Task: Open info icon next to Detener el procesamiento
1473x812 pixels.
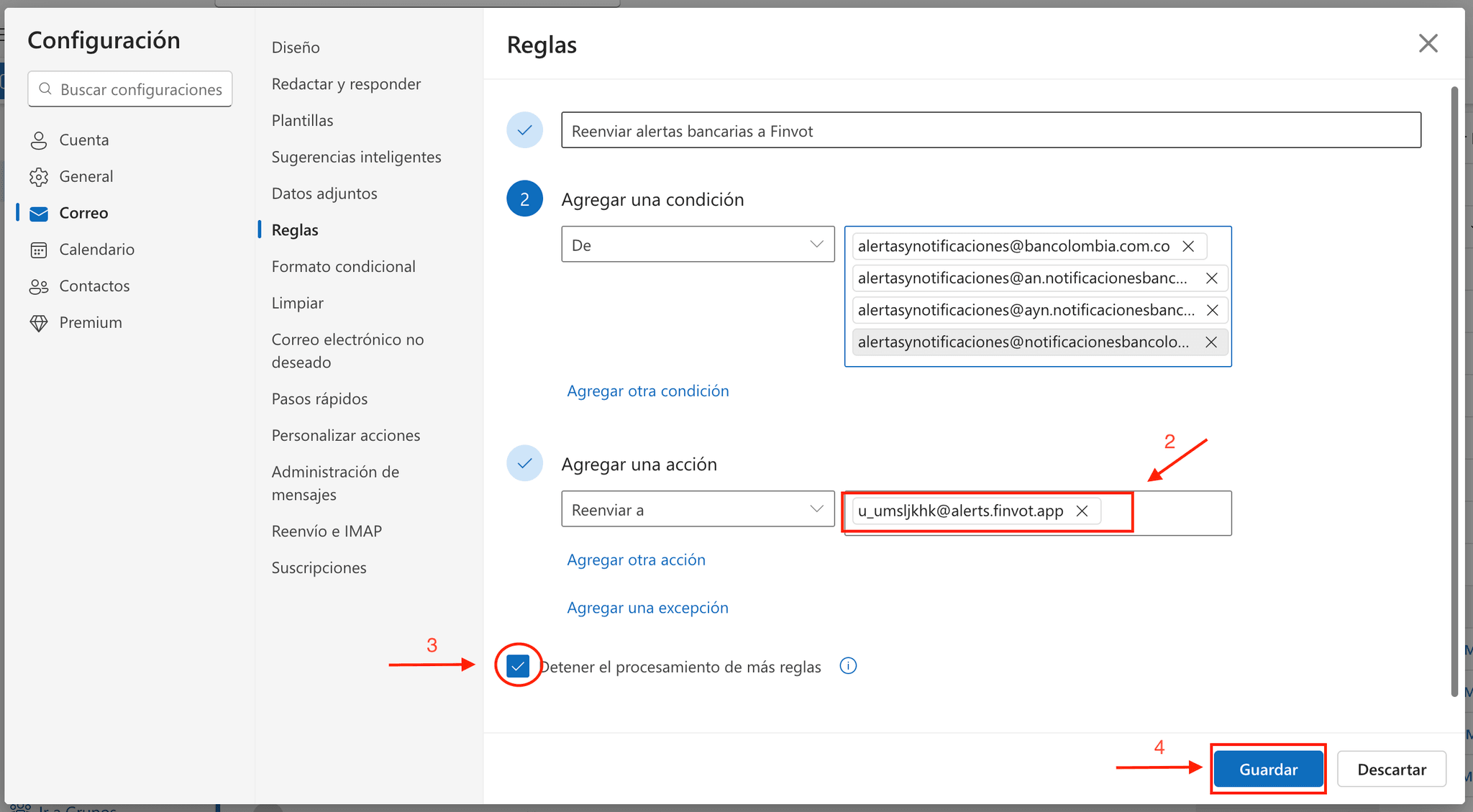Action: click(x=848, y=666)
